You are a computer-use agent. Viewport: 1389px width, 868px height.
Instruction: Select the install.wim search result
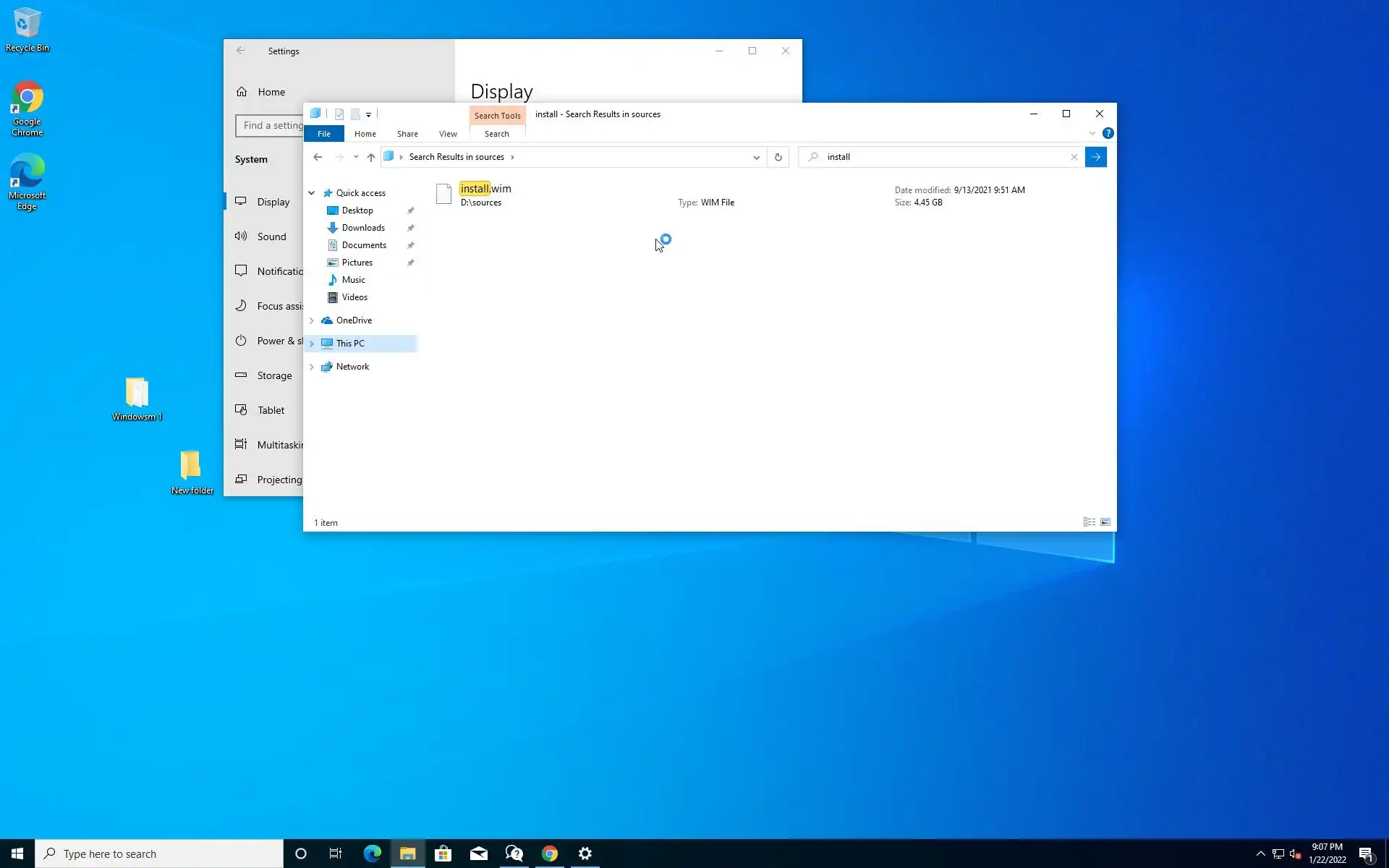pos(485,190)
